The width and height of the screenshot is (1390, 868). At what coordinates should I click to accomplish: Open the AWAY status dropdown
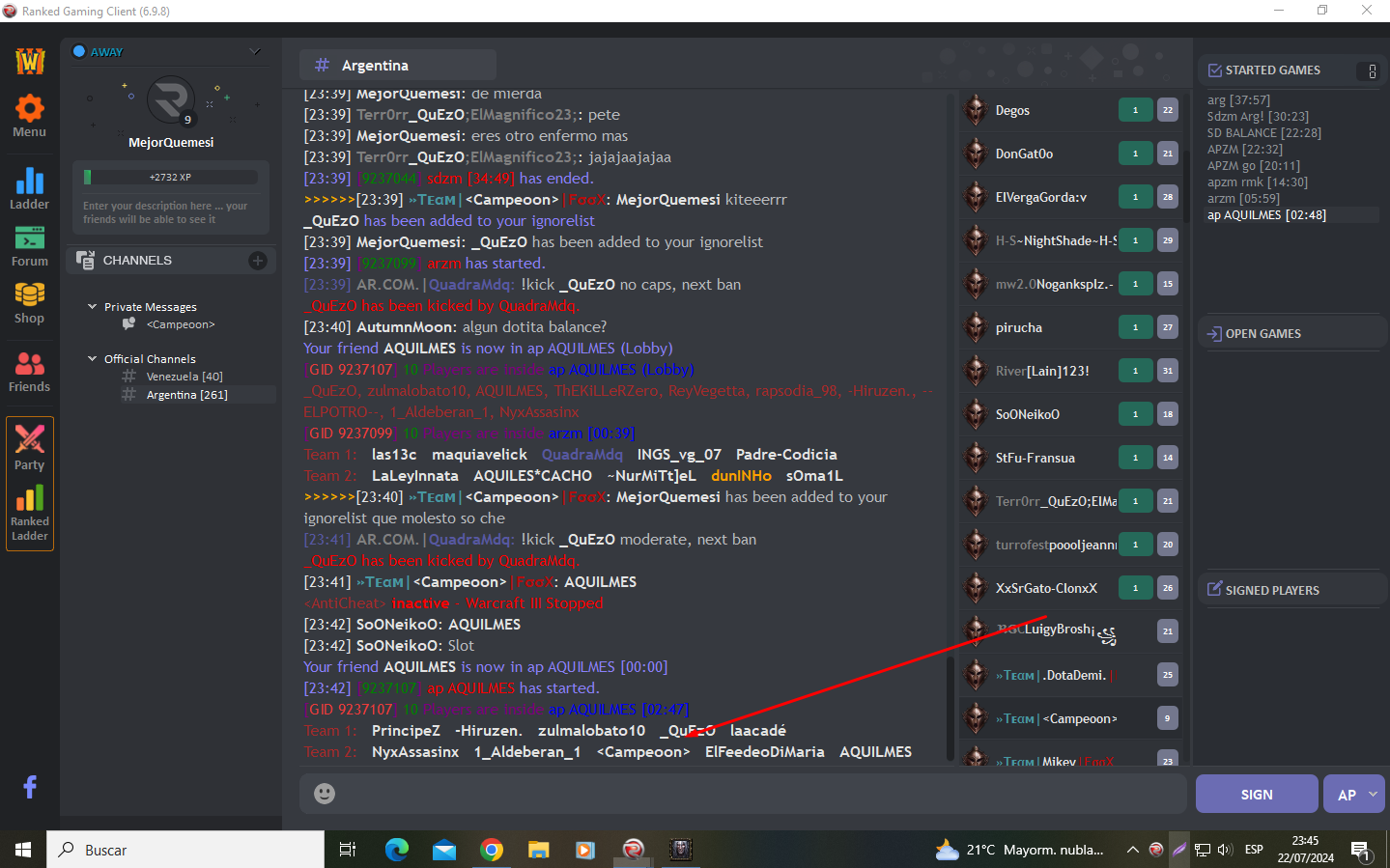pos(255,52)
